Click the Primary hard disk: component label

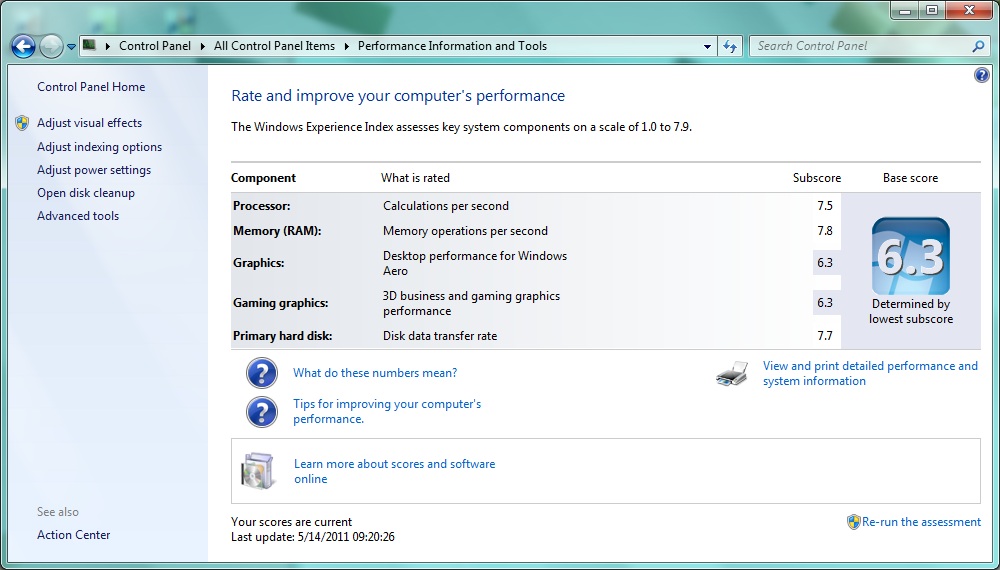click(283, 336)
